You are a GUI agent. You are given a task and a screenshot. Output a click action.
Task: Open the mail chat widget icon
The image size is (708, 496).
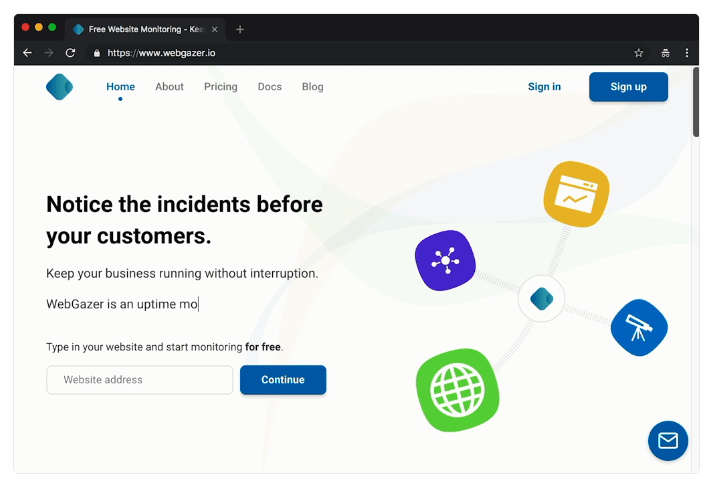point(667,440)
